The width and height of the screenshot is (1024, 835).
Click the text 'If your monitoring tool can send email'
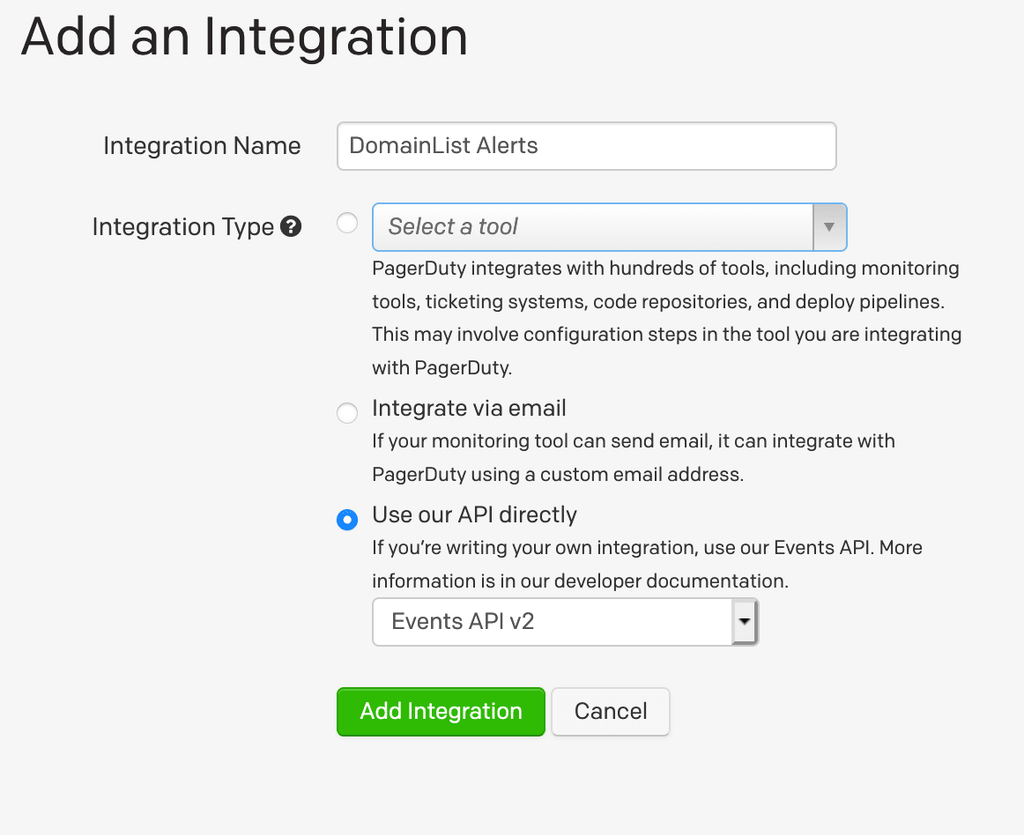coord(541,441)
